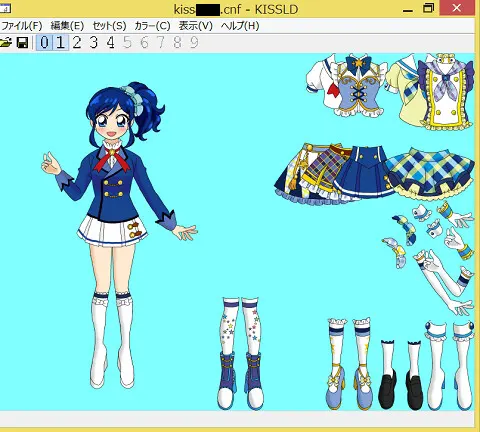Click the yellow sailor blouse with purple scarf
Viewport: 480px width, 432px height.
point(433,92)
